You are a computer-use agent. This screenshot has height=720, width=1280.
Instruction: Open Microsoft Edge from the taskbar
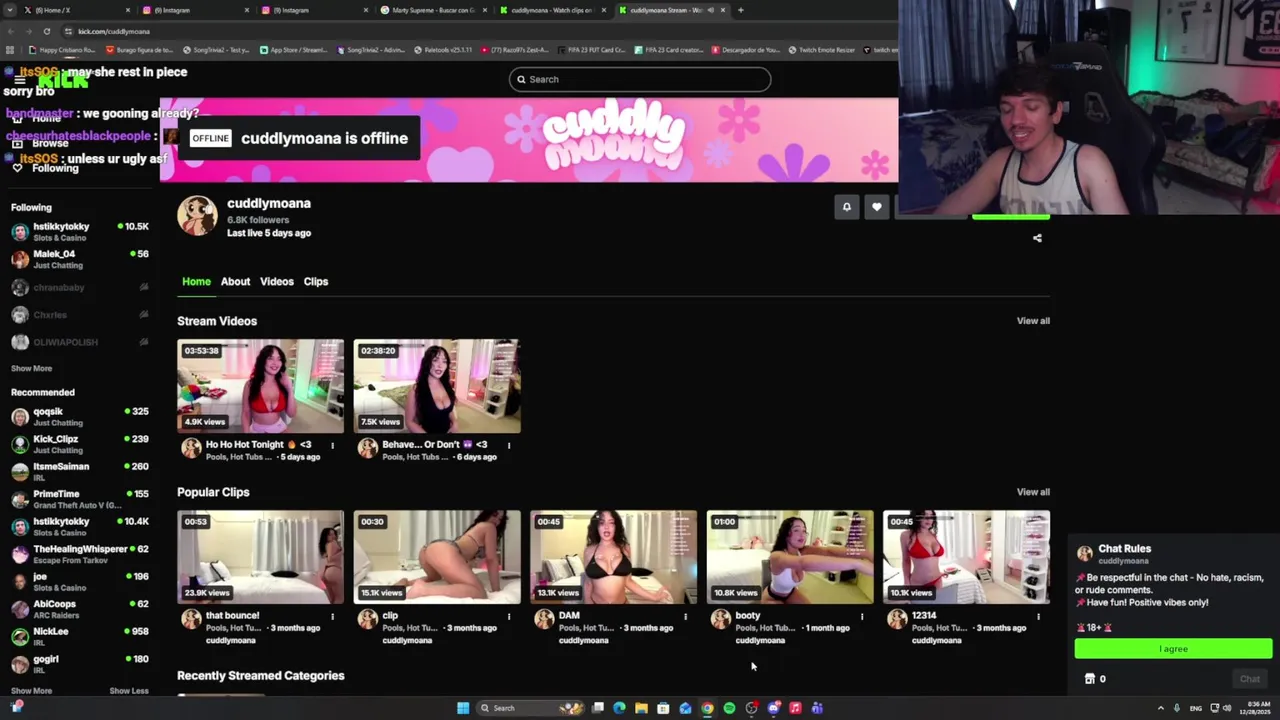pyautogui.click(x=619, y=708)
